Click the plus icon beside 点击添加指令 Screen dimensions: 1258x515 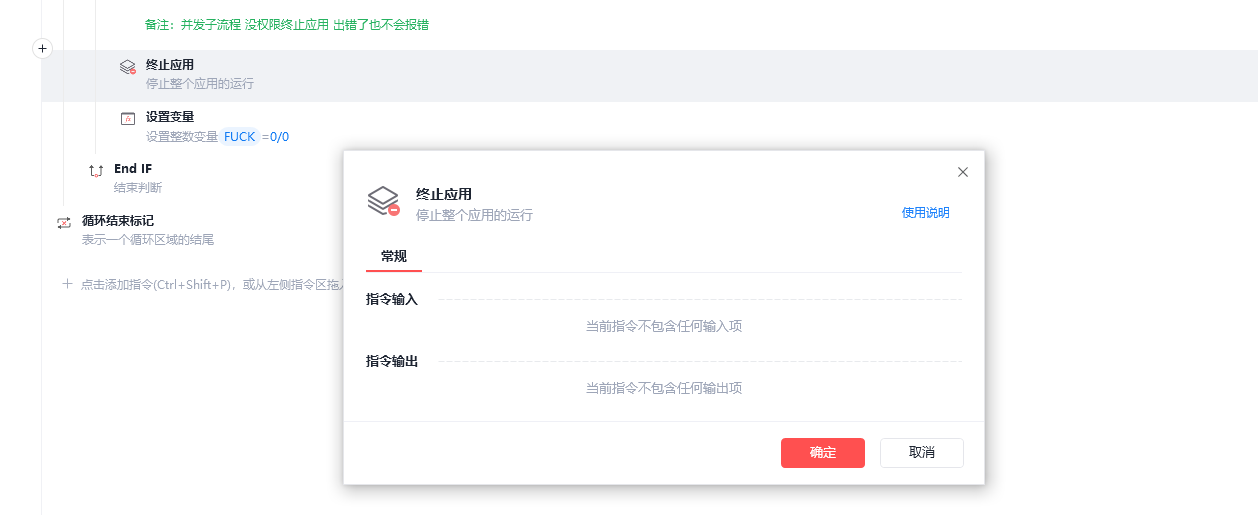tap(68, 284)
